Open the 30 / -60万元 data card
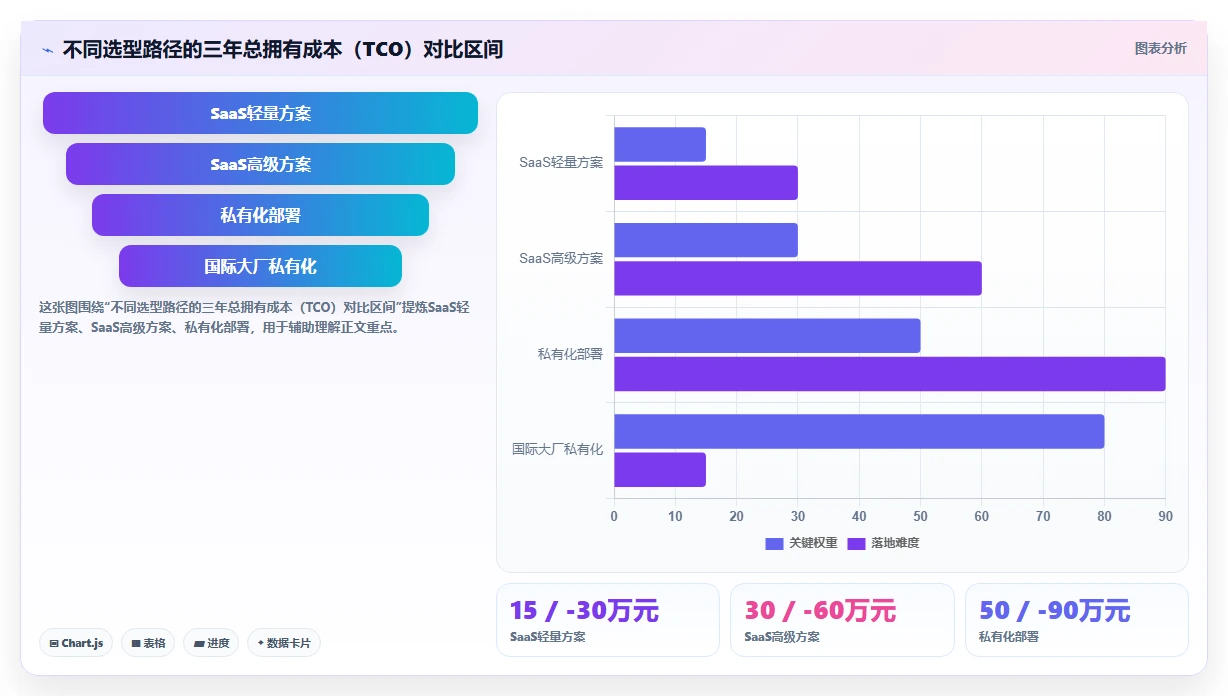Screen dimensions: 1228x696 point(842,620)
